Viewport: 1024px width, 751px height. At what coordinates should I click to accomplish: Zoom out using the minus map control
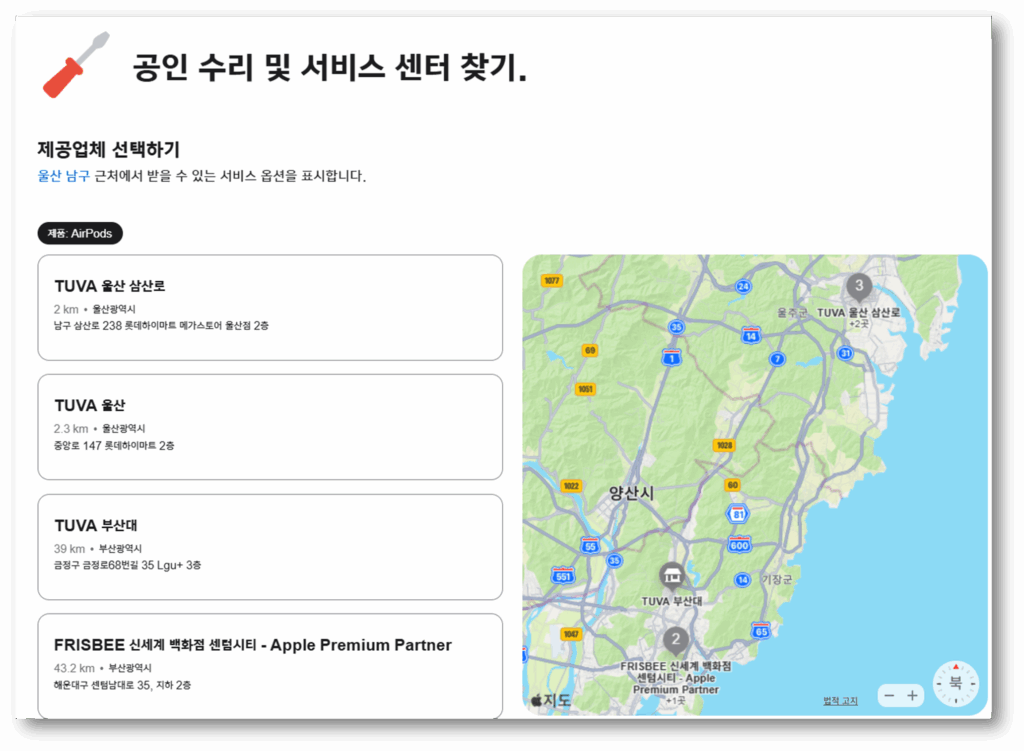point(888,695)
